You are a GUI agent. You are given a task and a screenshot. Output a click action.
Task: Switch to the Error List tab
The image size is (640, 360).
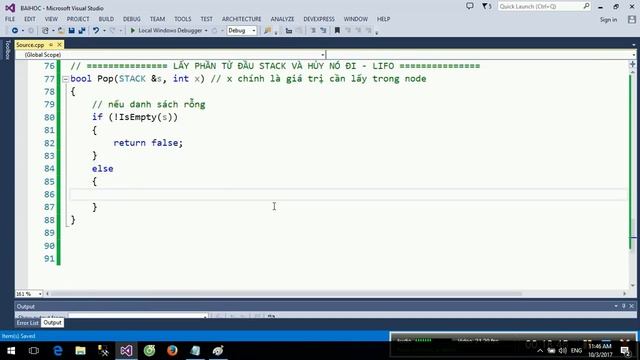[x=28, y=323]
